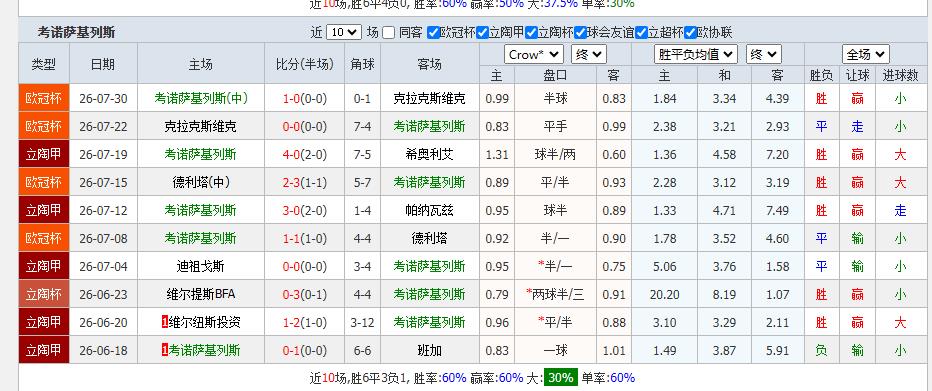Click 立陶甲 tag in the 26-07-19 row
Viewport: 932px width, 391px height.
(44, 154)
